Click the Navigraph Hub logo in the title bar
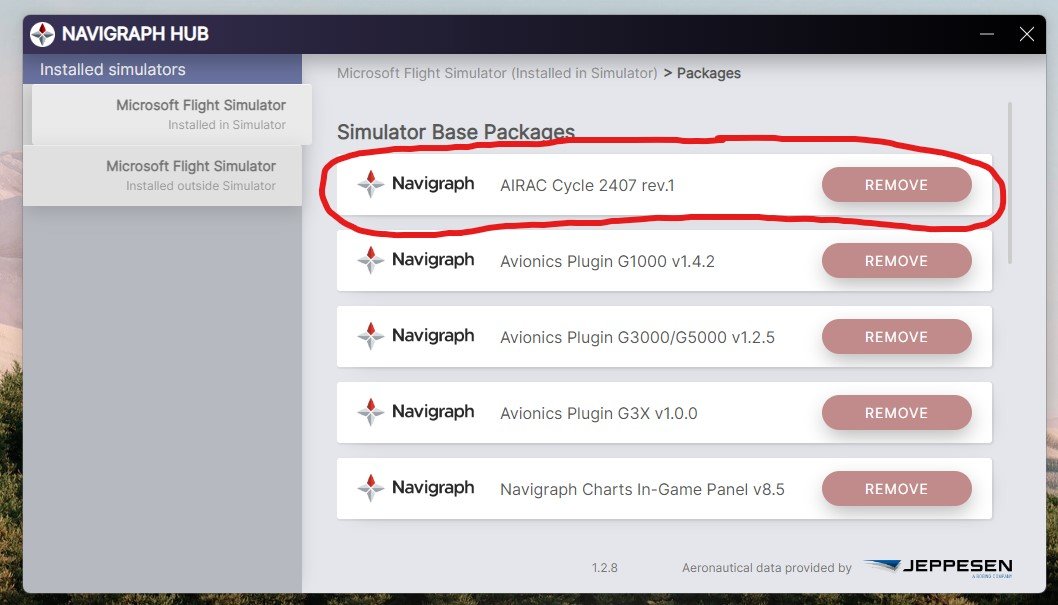Image resolution: width=1058 pixels, height=605 pixels. click(x=42, y=33)
